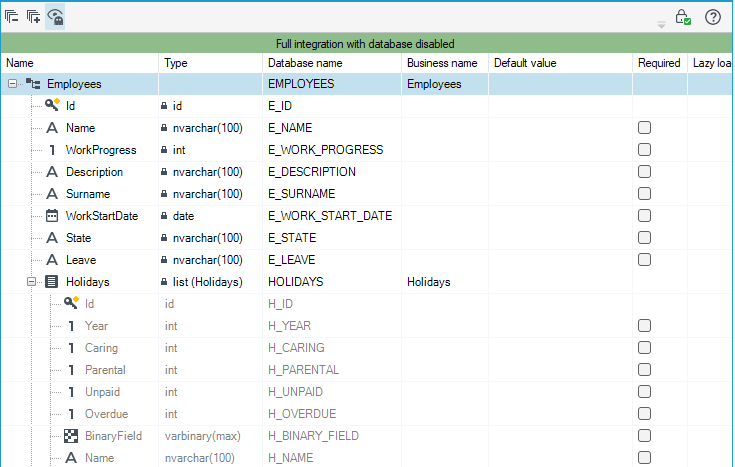This screenshot has width=735, height=467.
Task: Select the WorkProgress field row
Action: point(367,150)
